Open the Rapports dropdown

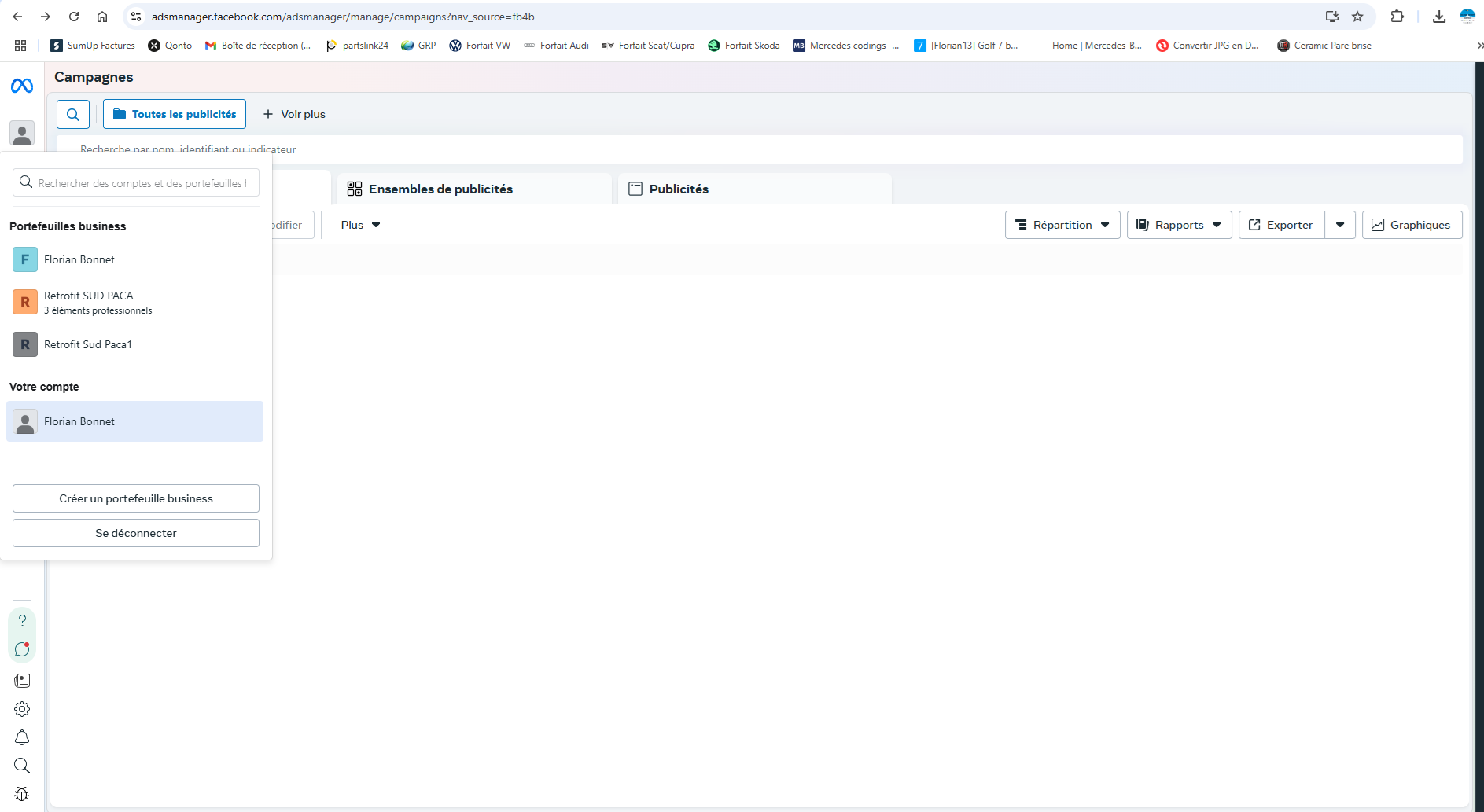click(1179, 225)
